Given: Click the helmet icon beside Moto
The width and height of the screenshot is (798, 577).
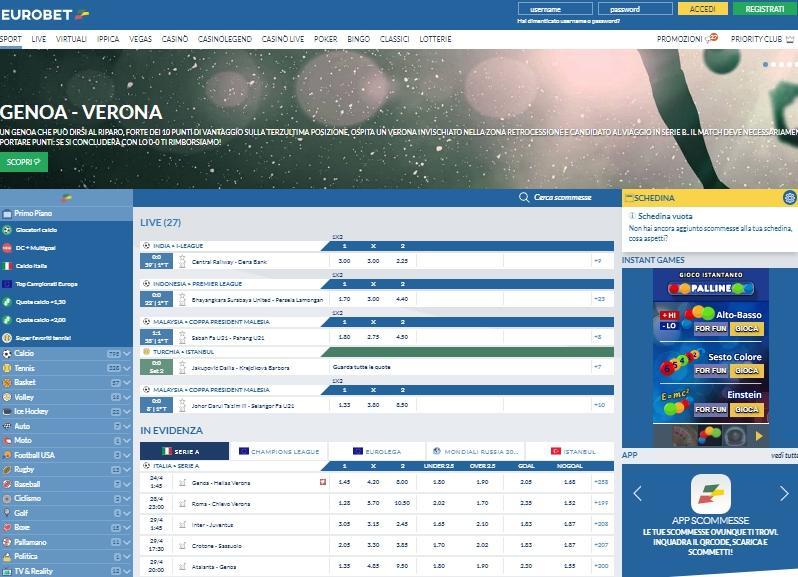Looking at the screenshot, I should pos(7,440).
